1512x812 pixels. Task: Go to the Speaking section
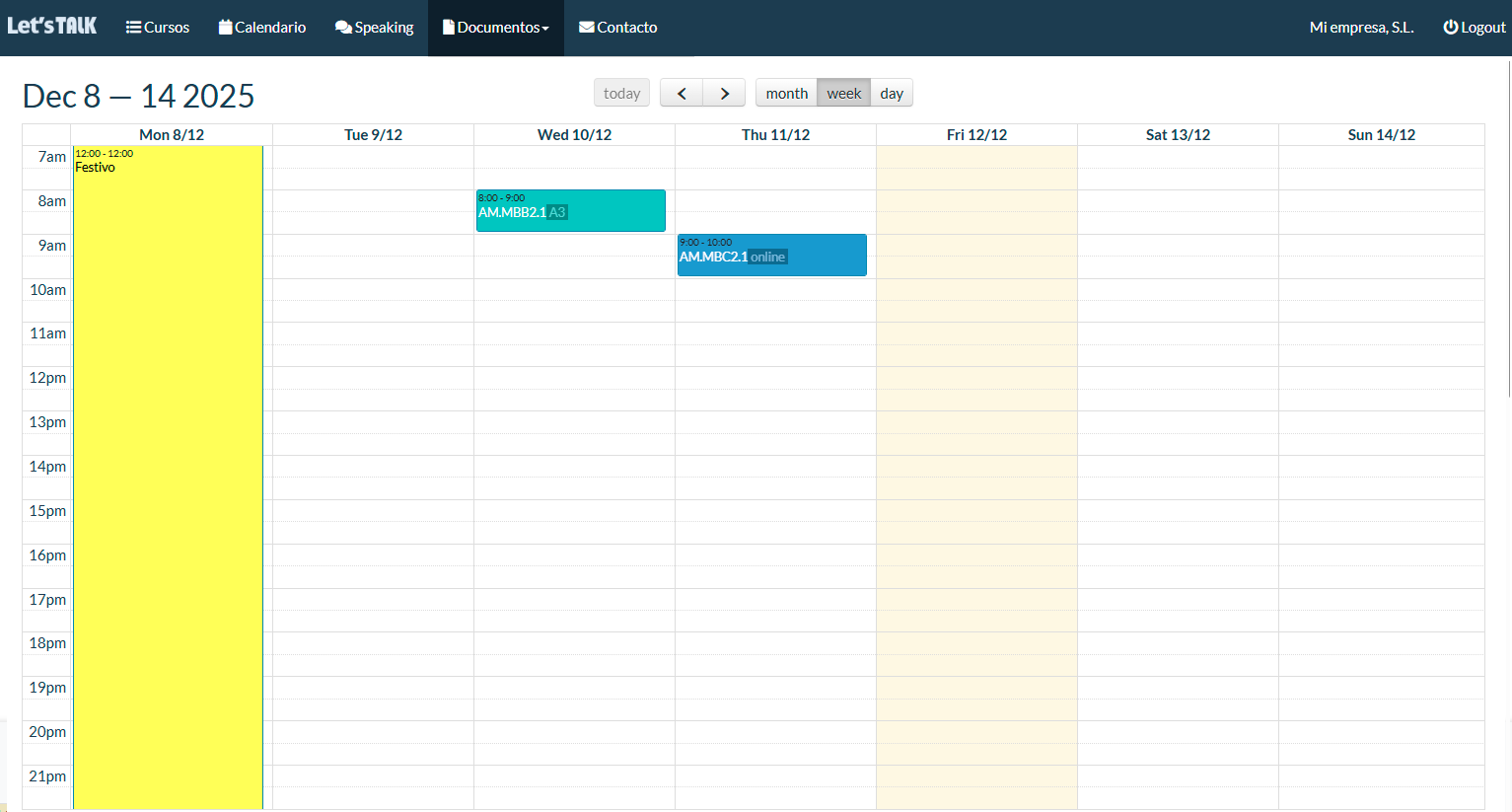pyautogui.click(x=374, y=28)
